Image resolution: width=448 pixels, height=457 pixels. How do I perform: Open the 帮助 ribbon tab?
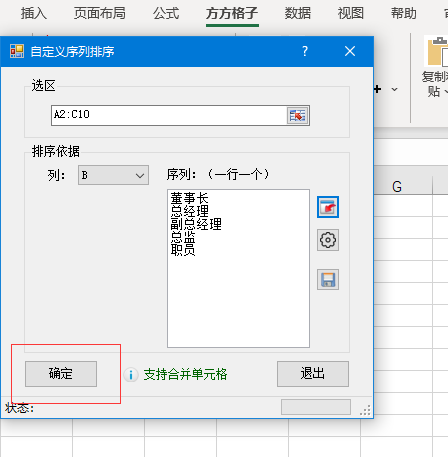[x=404, y=14]
